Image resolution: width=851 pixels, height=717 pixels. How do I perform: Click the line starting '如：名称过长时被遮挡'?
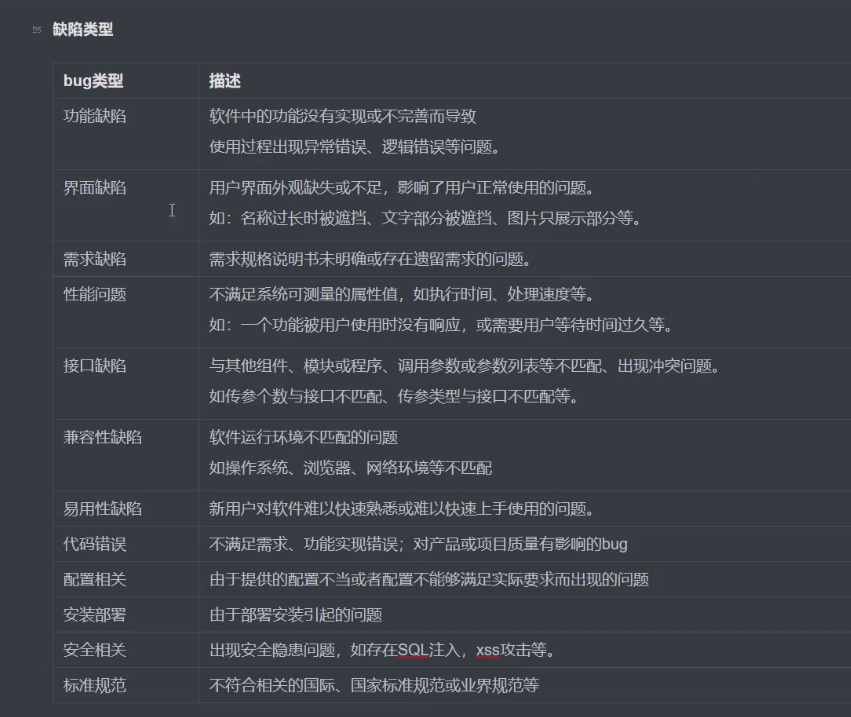pyautogui.click(x=425, y=218)
